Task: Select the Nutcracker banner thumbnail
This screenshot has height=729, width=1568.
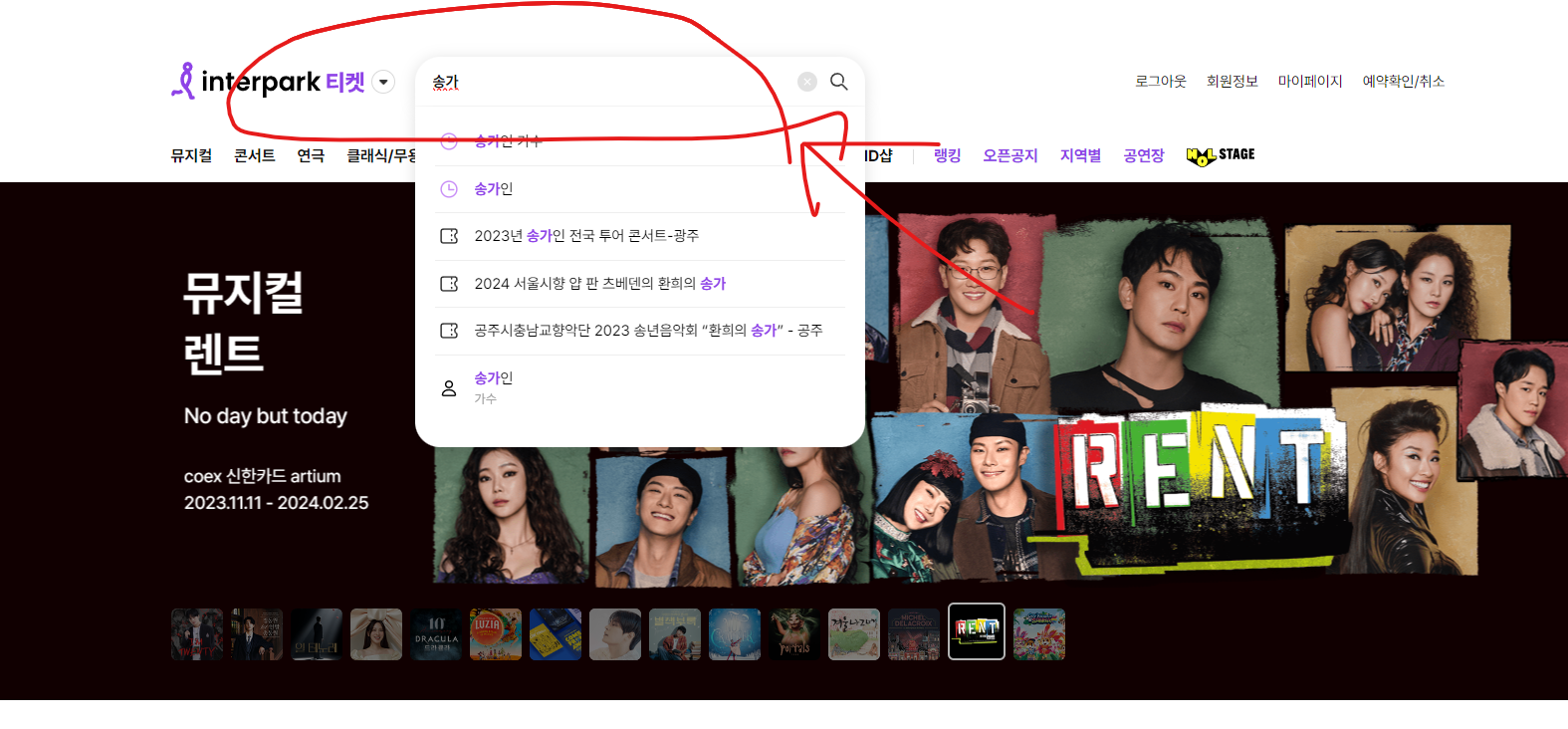Action: 735,634
